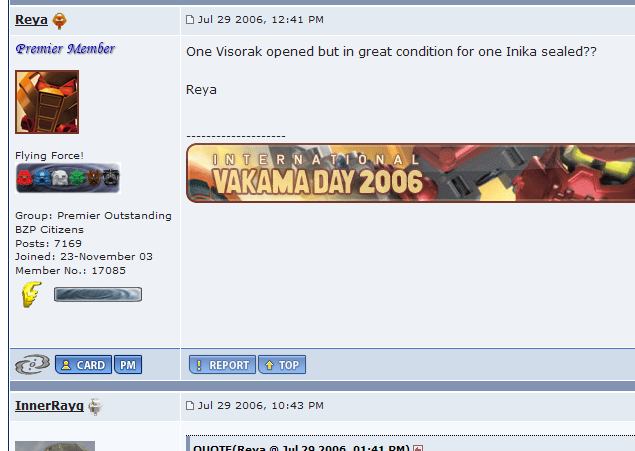This screenshot has height=451, width=635.
Task: Open InnerRayg's member profile link
Action: pos(49,406)
